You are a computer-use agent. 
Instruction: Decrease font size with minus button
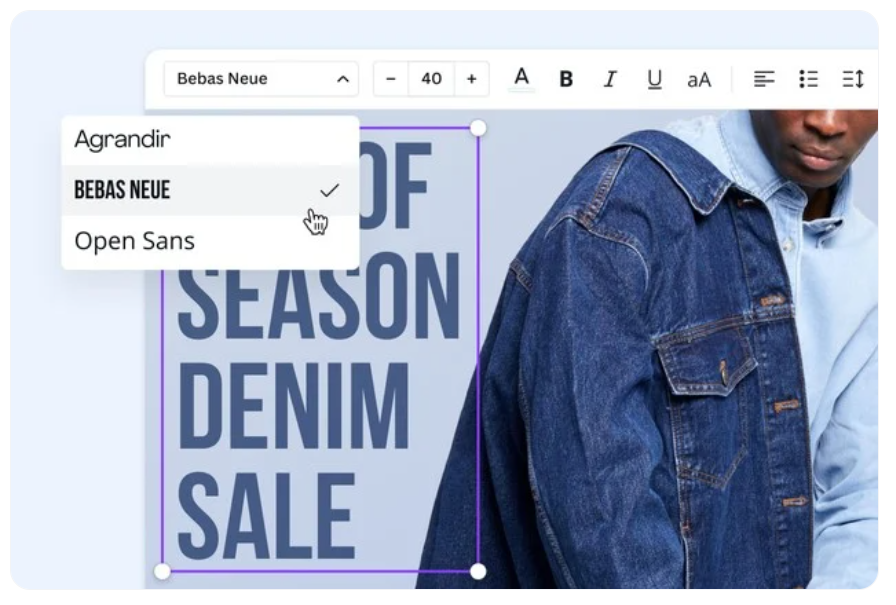(x=391, y=79)
